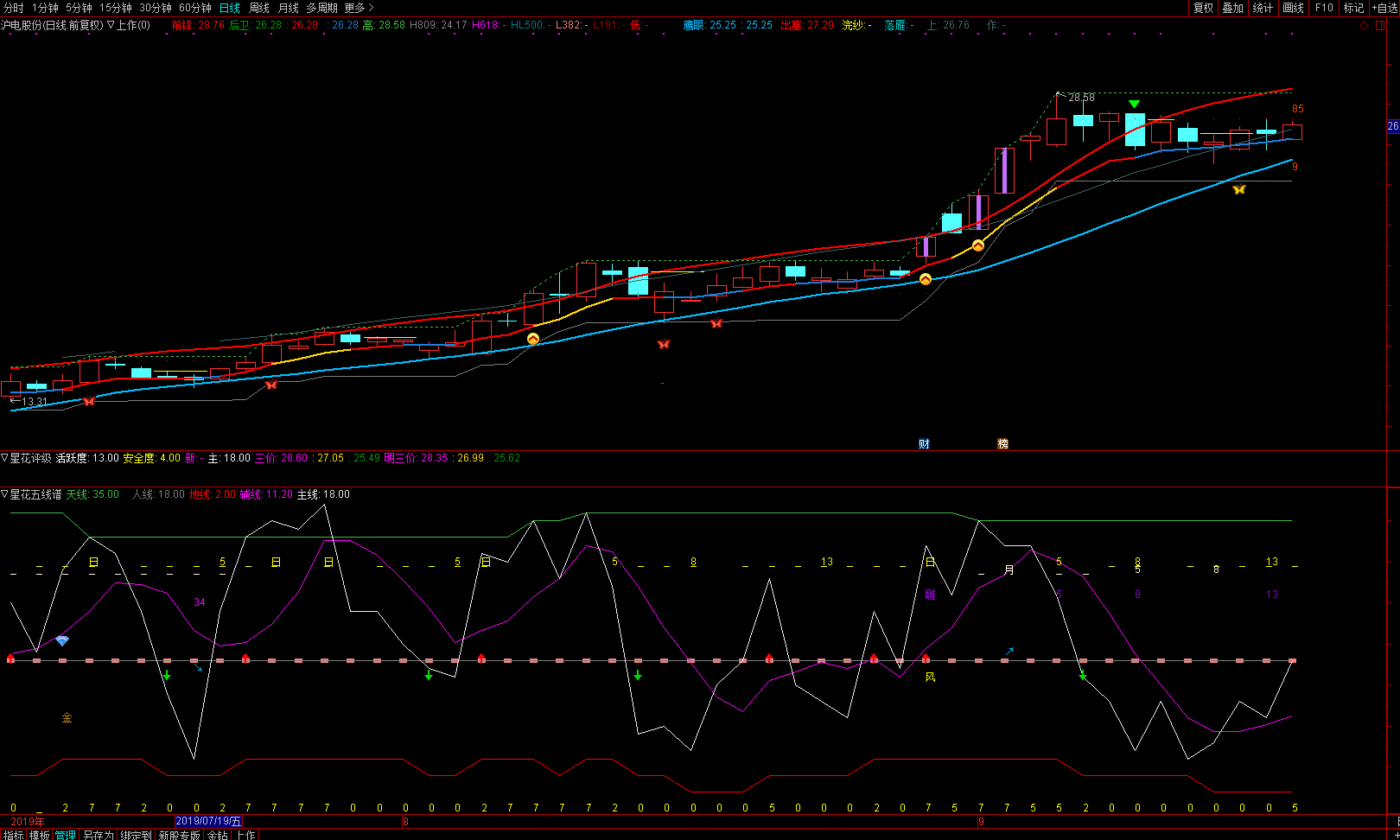Activate the 画线 drawing tool

1293,8
